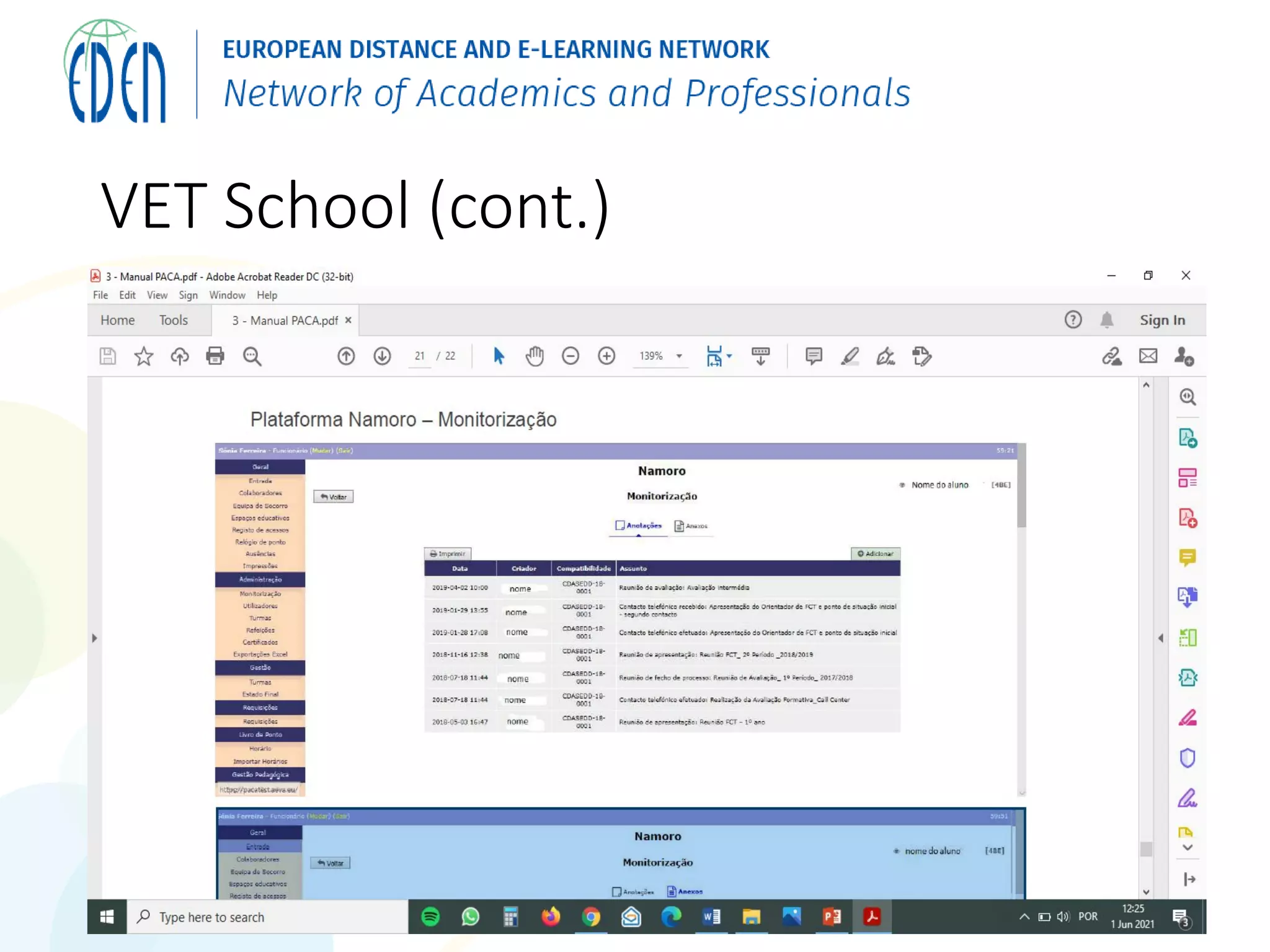
Task: Expand the left navigation pane arrow
Action: click(x=94, y=638)
